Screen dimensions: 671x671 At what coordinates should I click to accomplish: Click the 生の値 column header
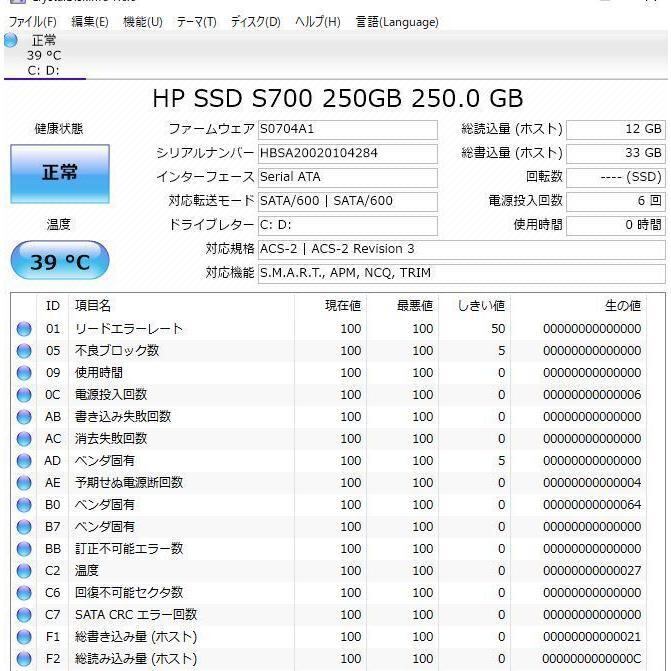pos(579,306)
